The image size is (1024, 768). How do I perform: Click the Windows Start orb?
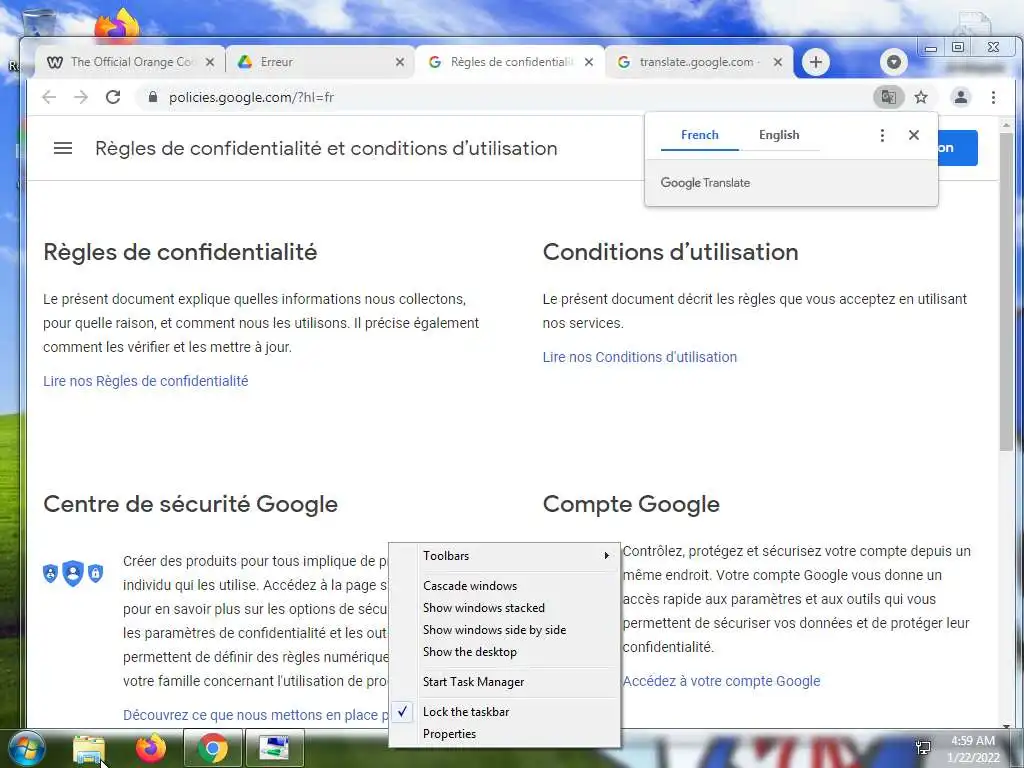point(25,748)
